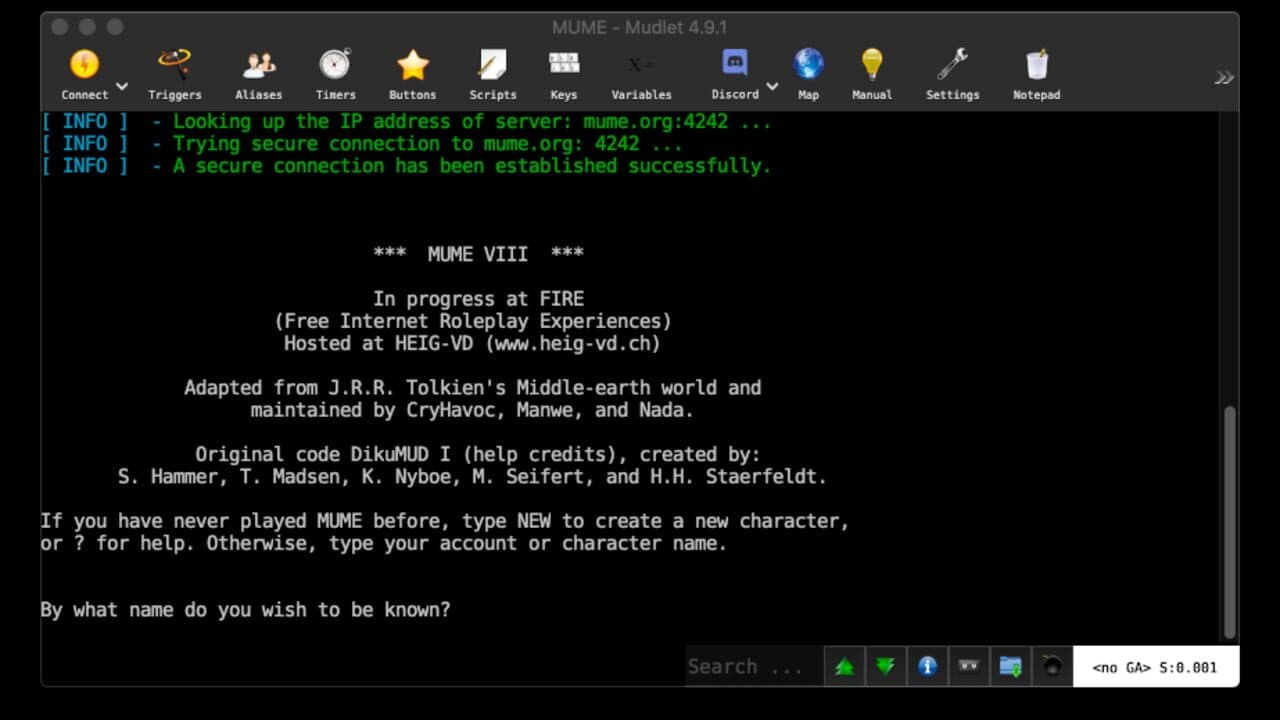Viewport: 1280px width, 720px height.
Task: Join the Mudlet Discord
Action: coord(734,65)
